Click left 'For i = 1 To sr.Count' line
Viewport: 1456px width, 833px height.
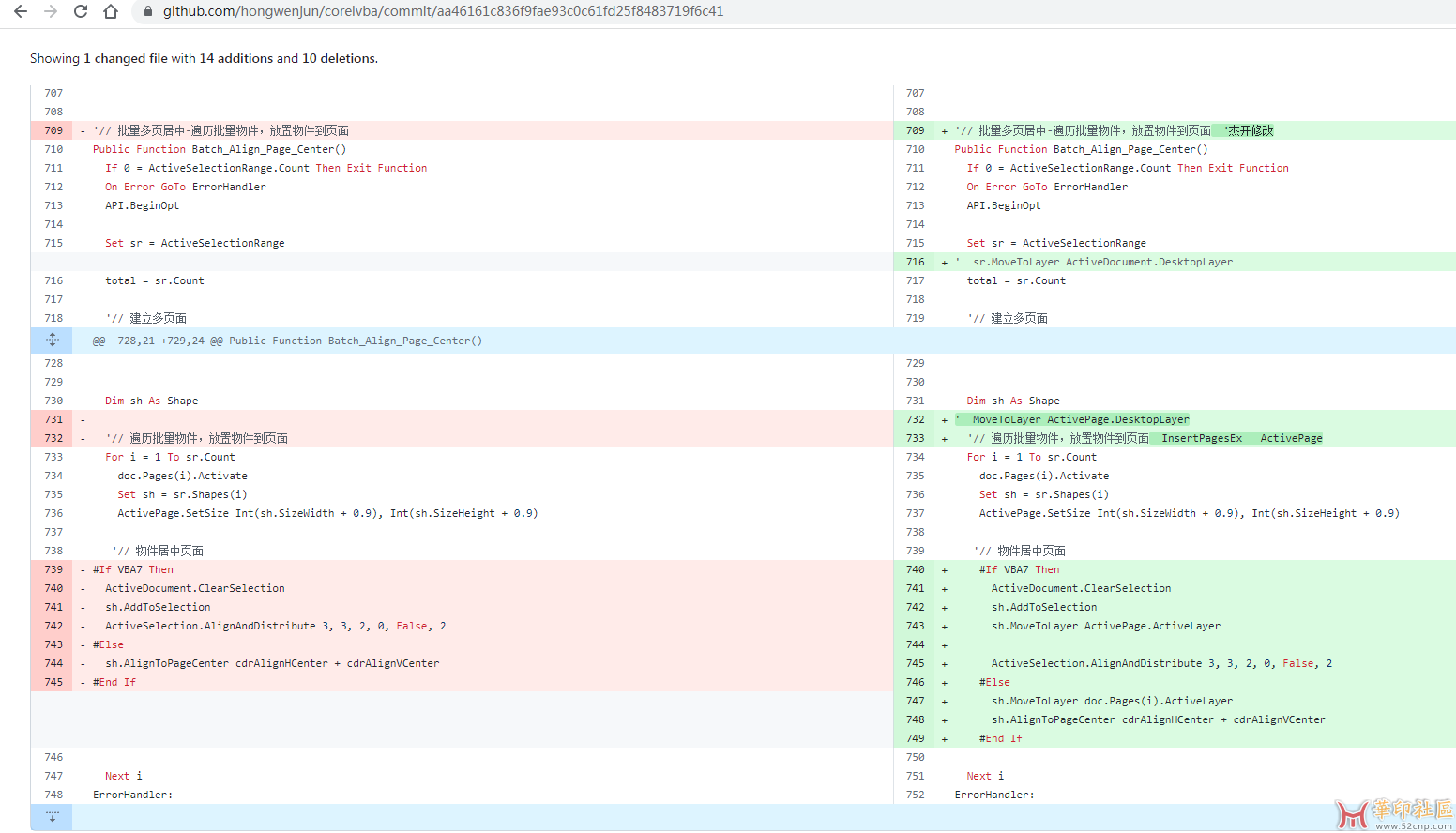pos(170,457)
